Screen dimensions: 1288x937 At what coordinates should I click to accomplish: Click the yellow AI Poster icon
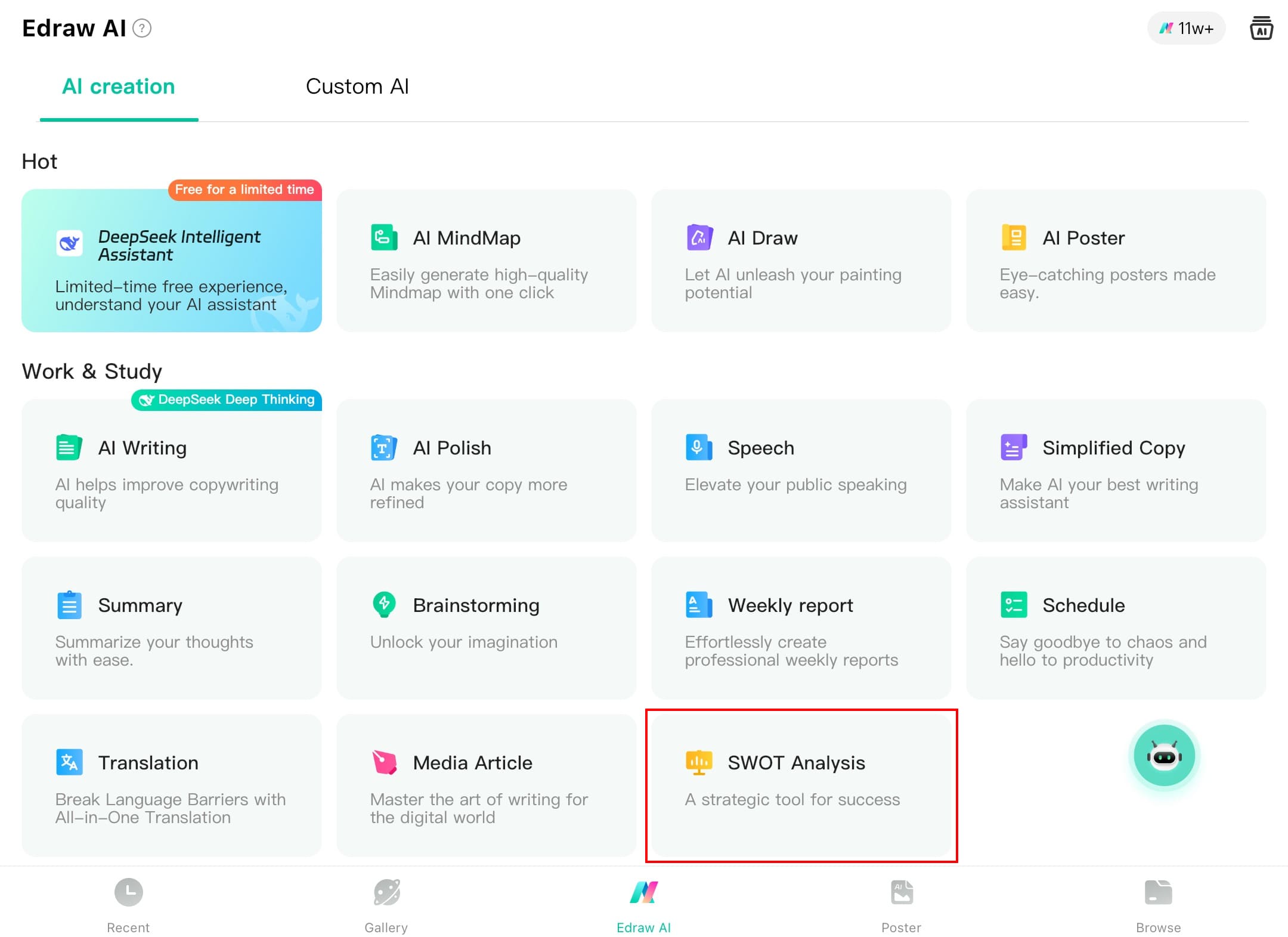(1014, 237)
